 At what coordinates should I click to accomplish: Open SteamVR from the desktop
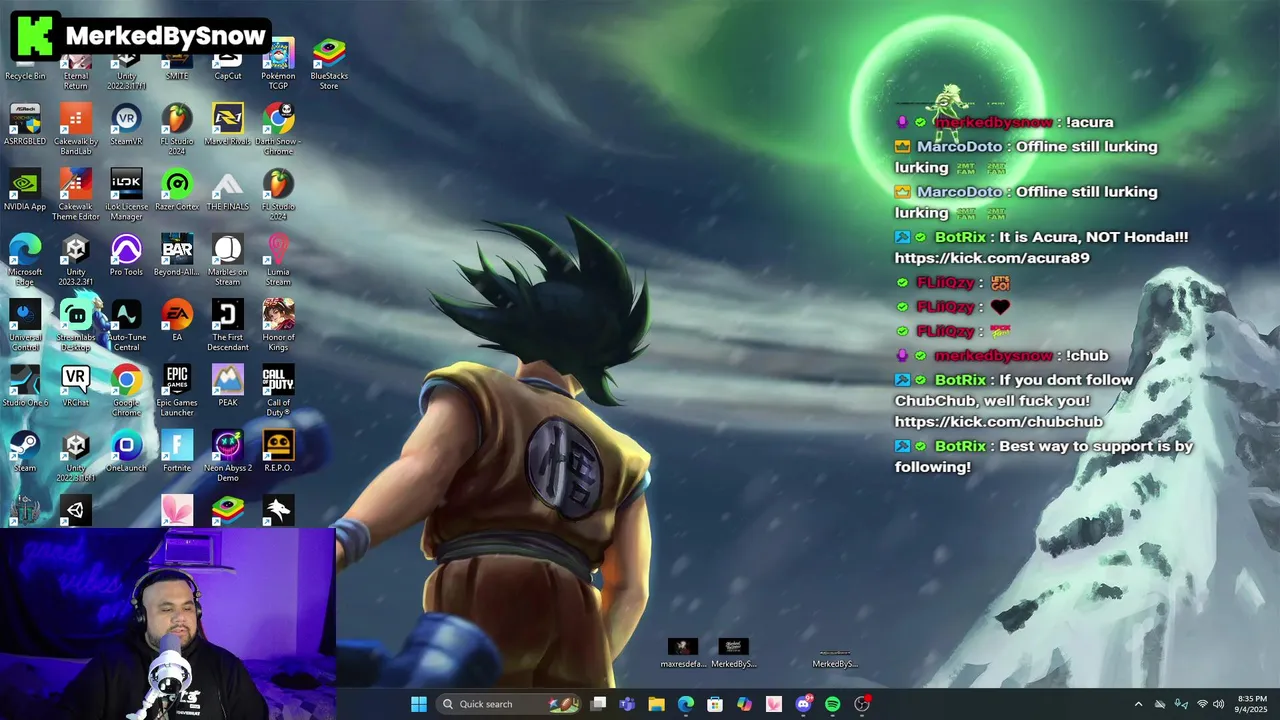point(126,124)
